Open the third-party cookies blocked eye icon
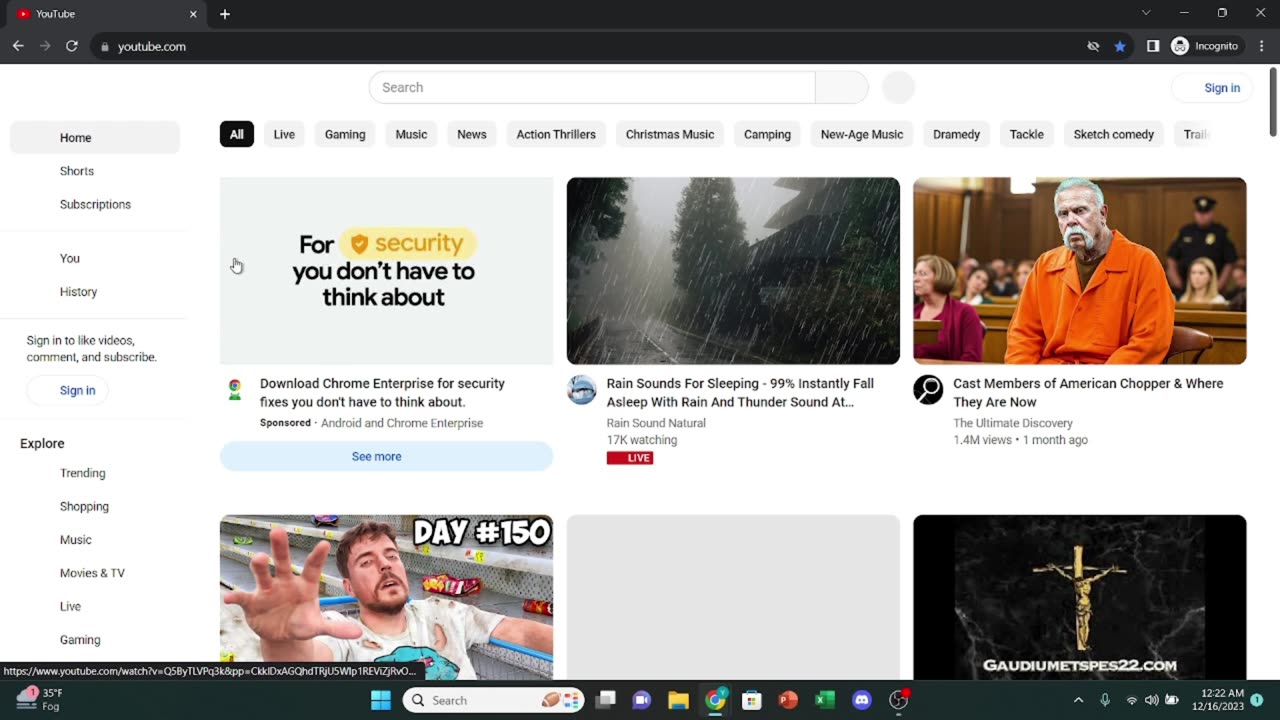1280x720 pixels. pyautogui.click(x=1093, y=46)
